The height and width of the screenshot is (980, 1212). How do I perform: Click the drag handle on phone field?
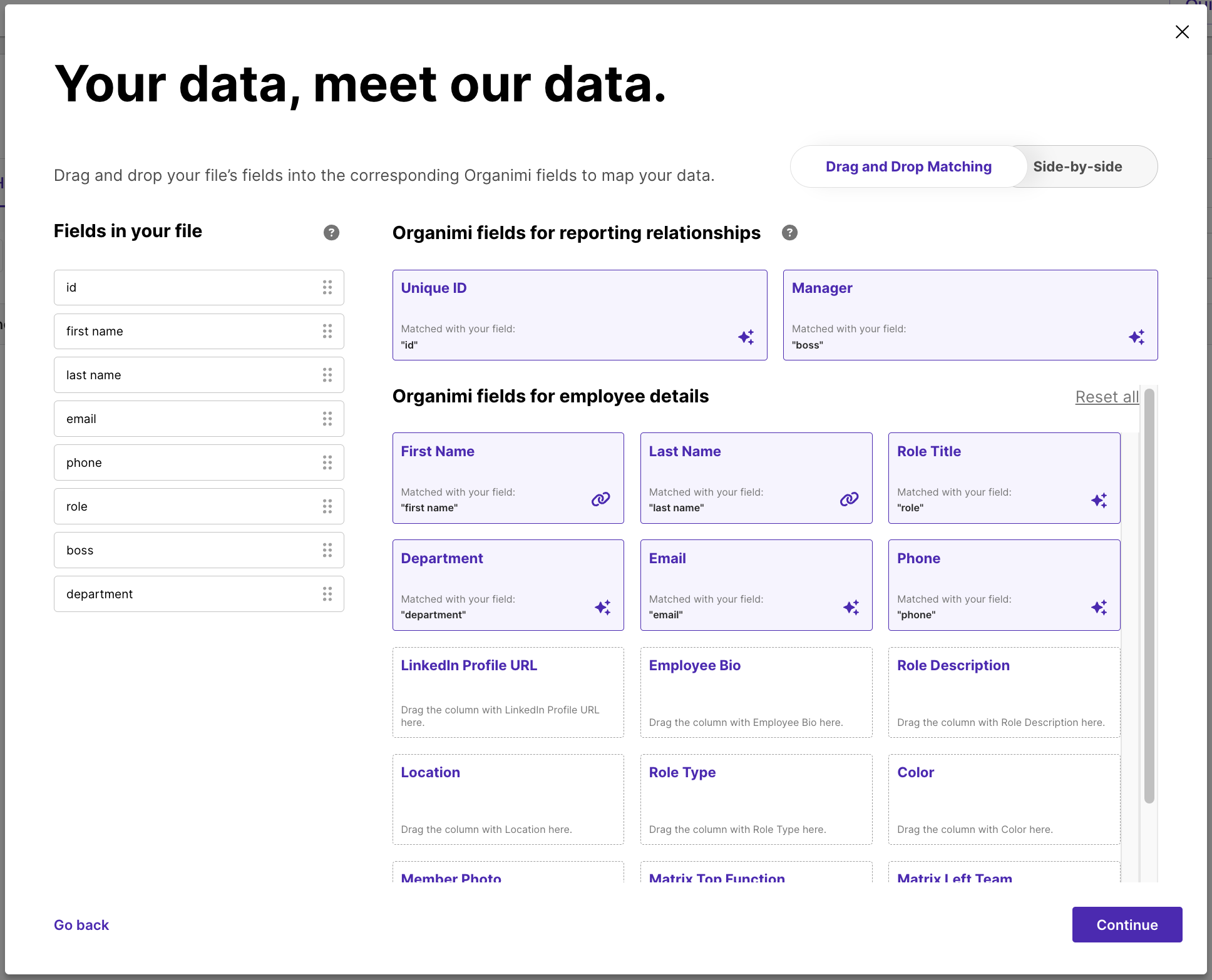[x=327, y=462]
